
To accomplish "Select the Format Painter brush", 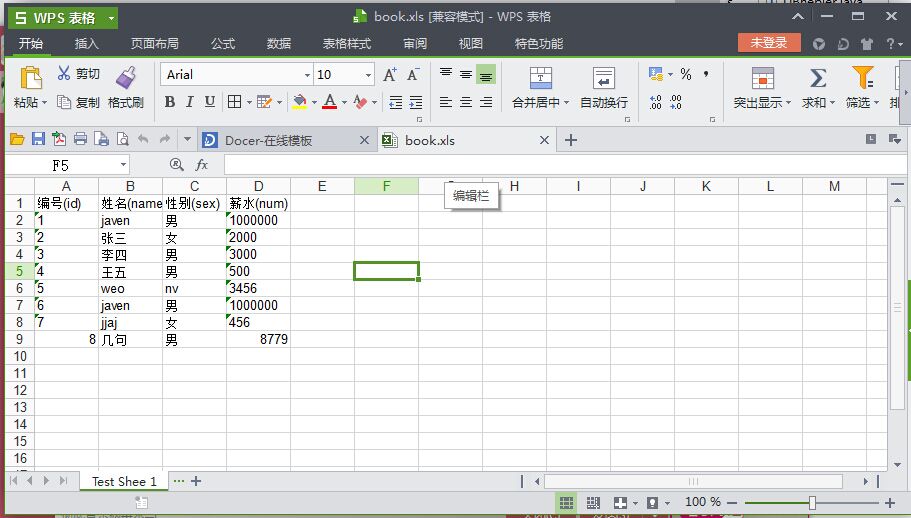I will tap(126, 77).
